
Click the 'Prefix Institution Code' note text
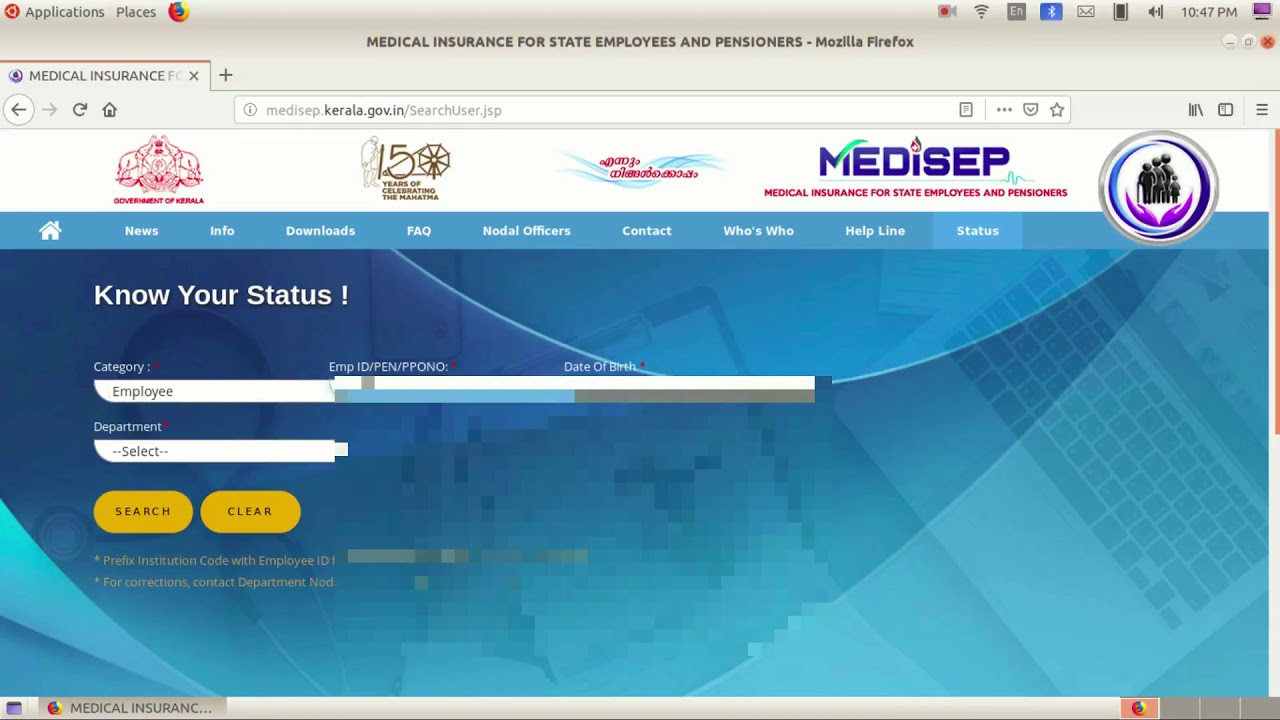pos(214,561)
